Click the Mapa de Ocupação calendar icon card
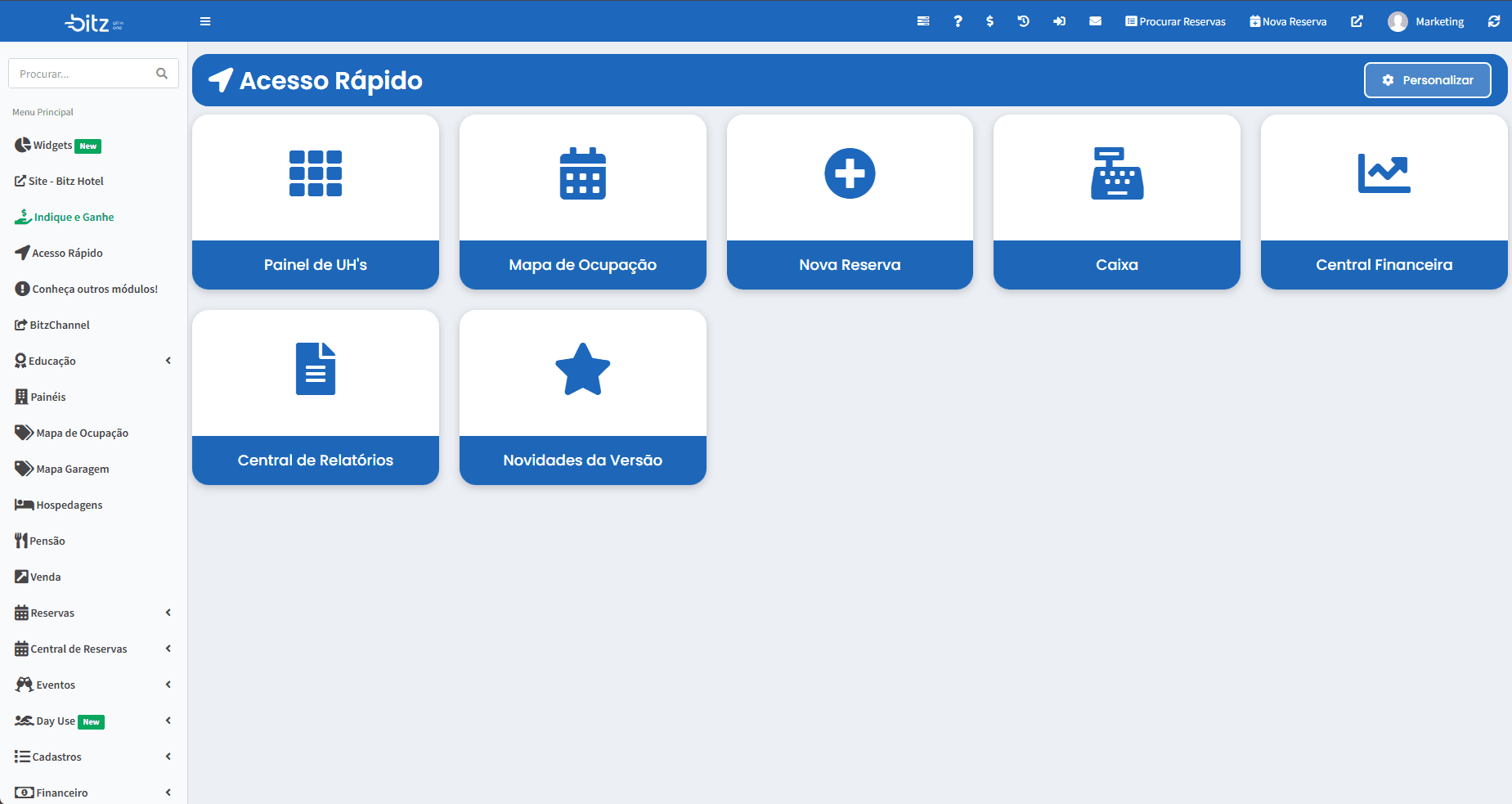The image size is (1512, 804). tap(583, 173)
